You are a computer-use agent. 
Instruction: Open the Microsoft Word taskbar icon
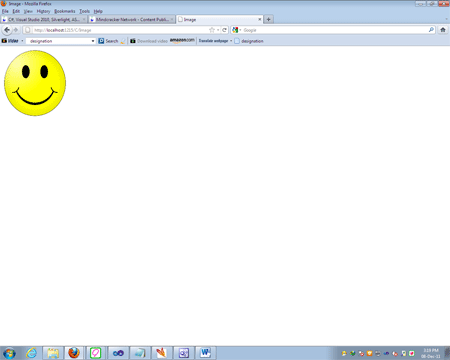(x=205, y=353)
